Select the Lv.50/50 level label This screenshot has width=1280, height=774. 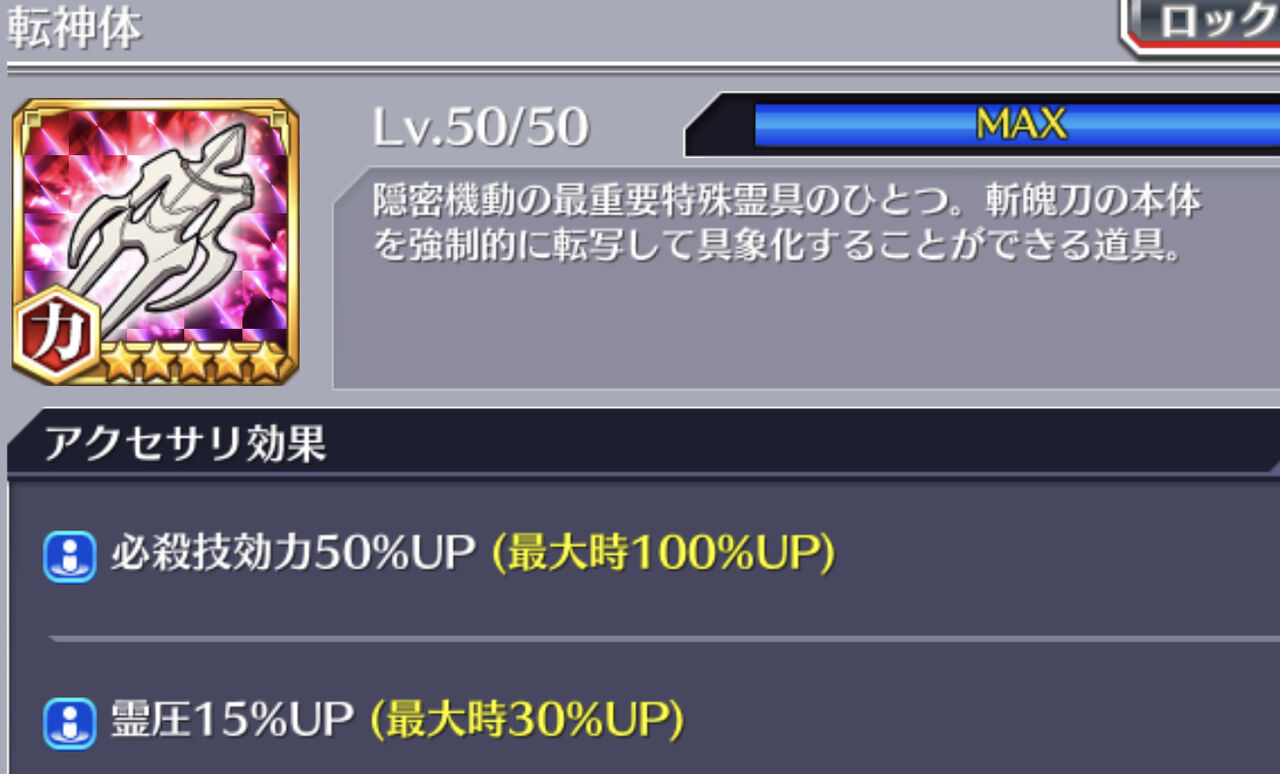(480, 128)
